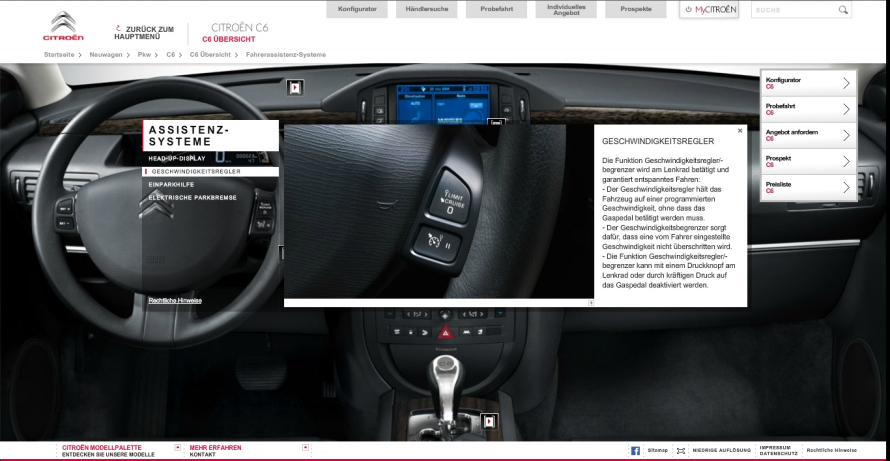
Task: Open the Neuwagen breadcrumb
Action: point(106,55)
